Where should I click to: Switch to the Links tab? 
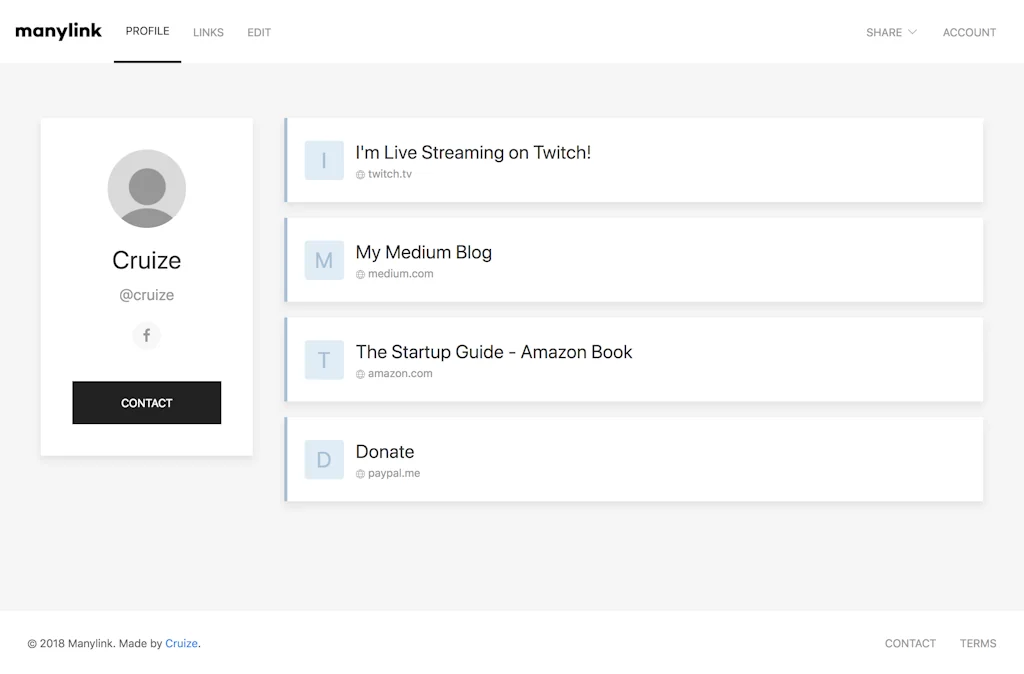208,32
